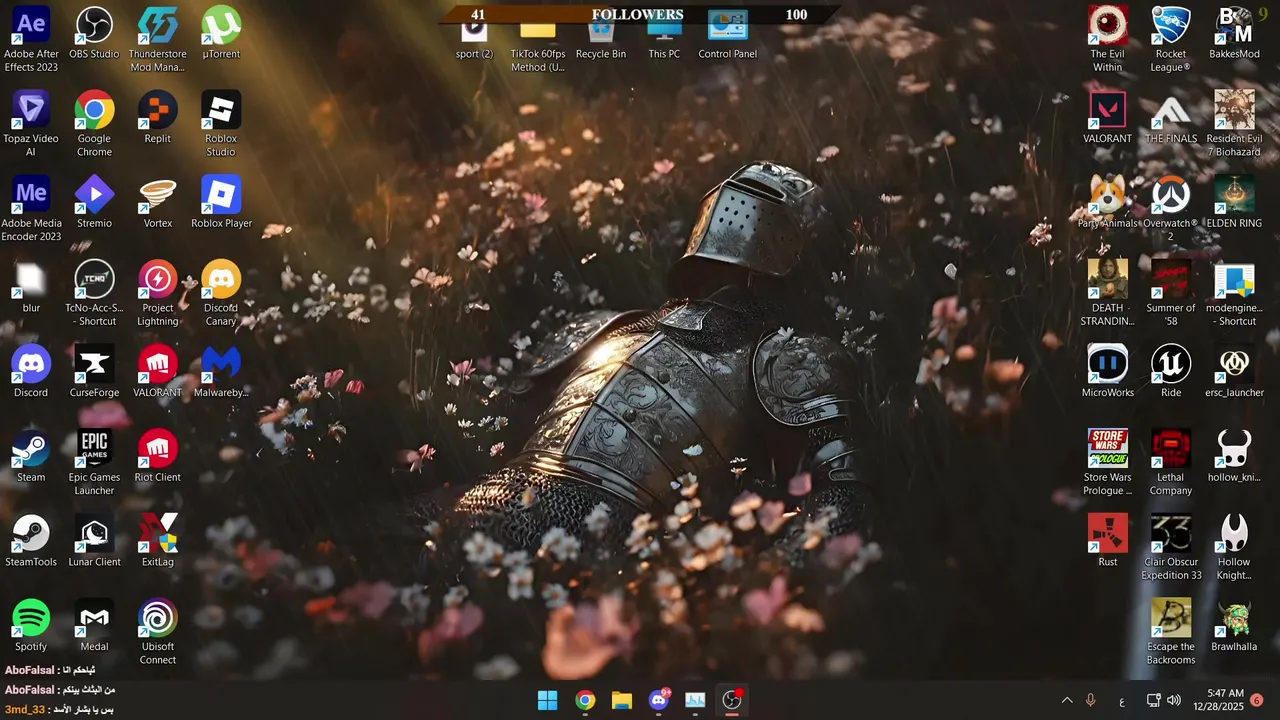Click the TcNo-Acc-S... Shortcut icon
Viewport: 1280px width, 720px height.
[x=94, y=294]
